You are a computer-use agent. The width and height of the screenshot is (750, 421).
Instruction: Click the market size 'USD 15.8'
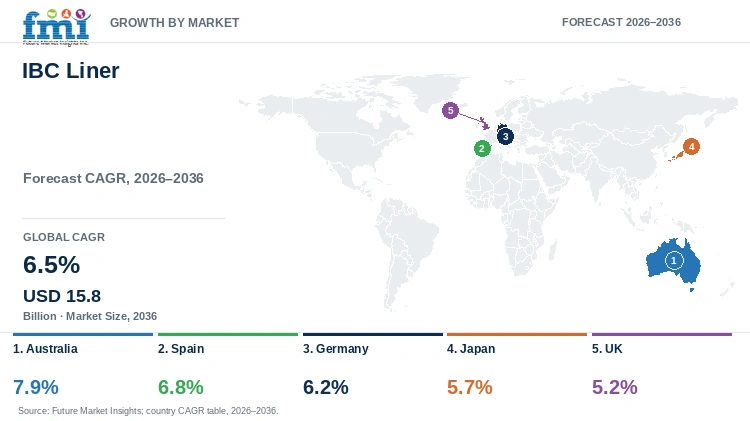tap(62, 296)
